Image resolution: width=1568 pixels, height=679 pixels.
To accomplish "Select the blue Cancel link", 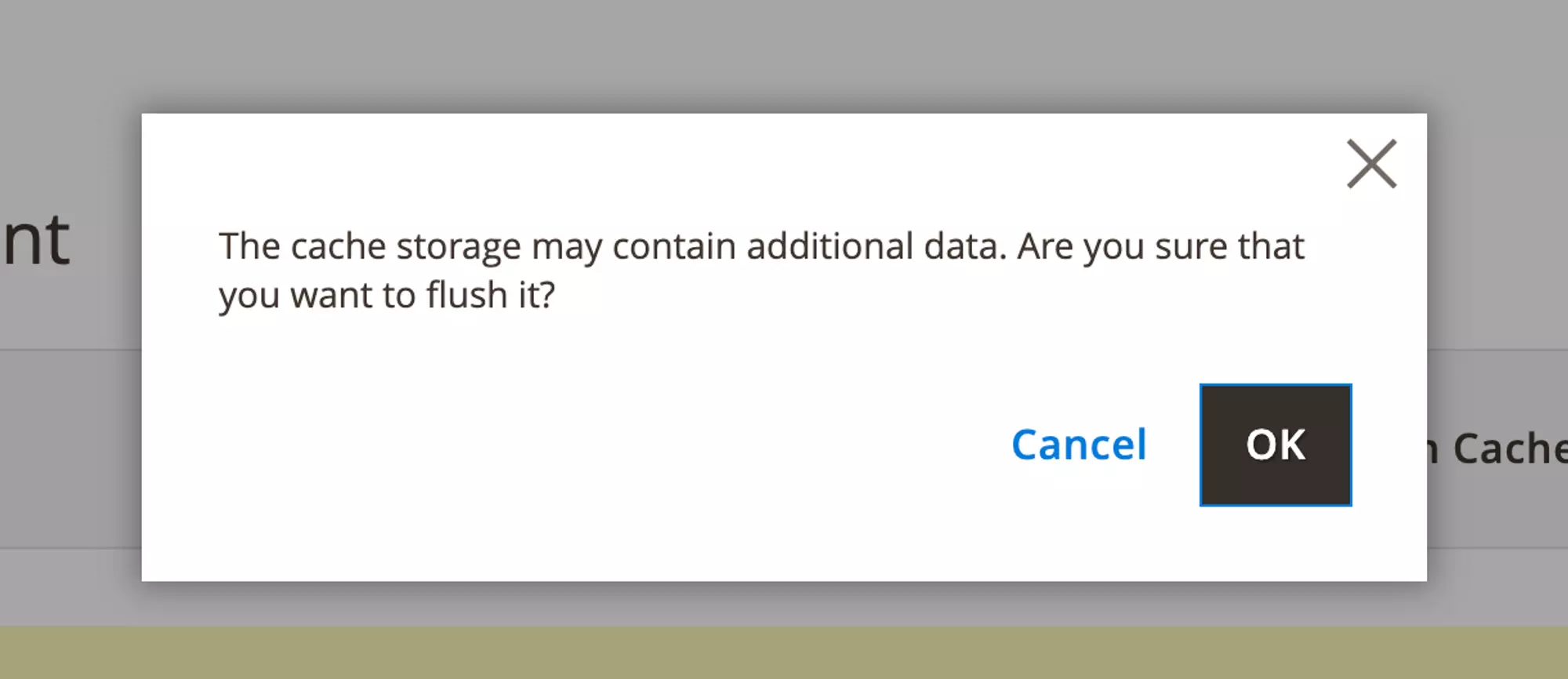I will [1079, 445].
